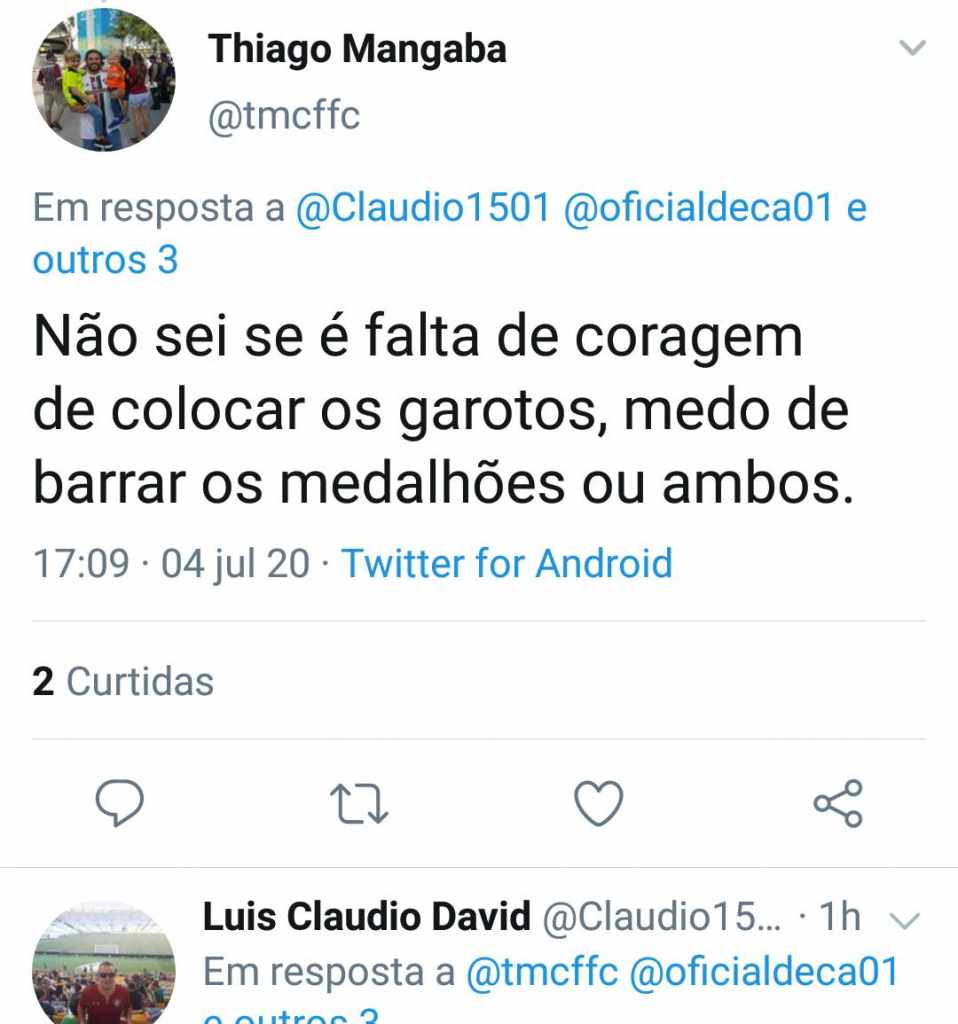This screenshot has height=1024, width=958.
Task: Tap the reply speech bubble icon
Action: pos(120,803)
